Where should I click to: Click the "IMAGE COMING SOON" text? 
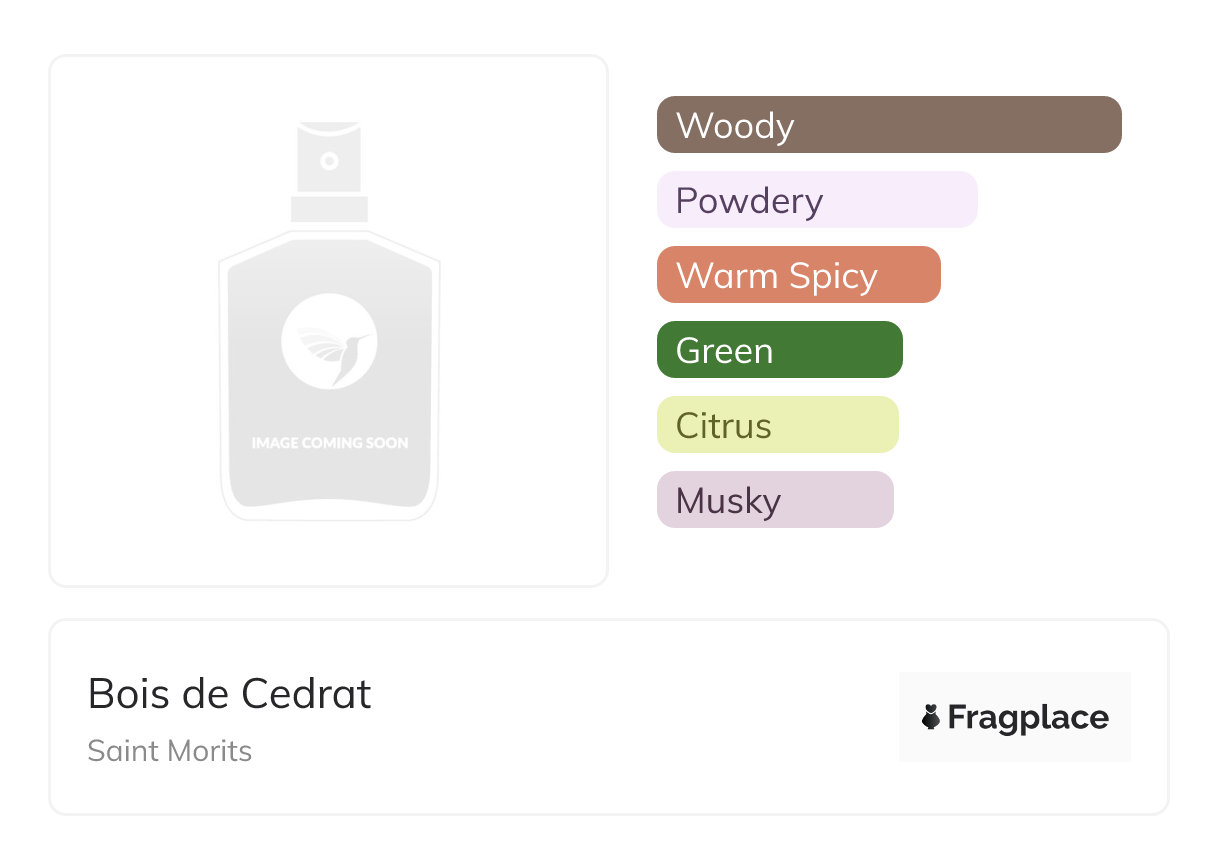click(329, 442)
